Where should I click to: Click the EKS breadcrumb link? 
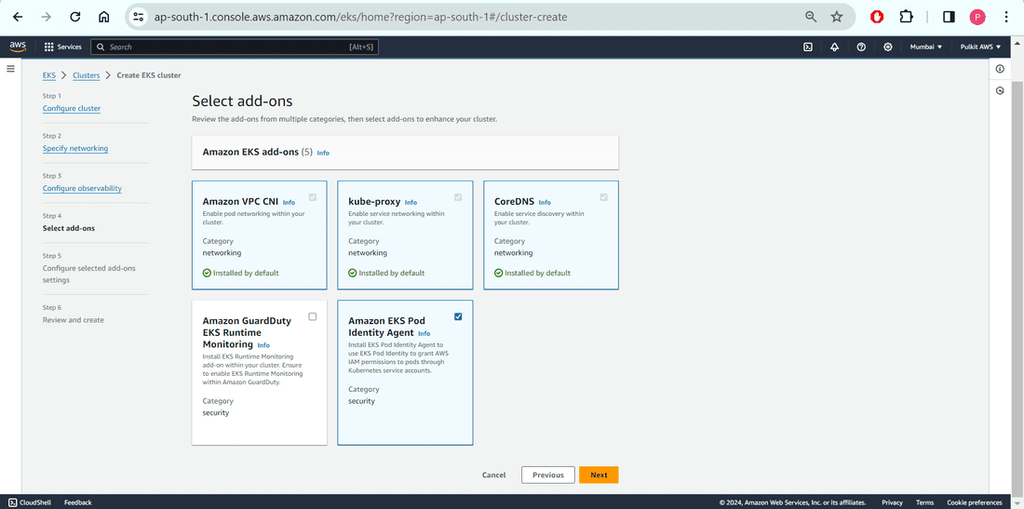[x=49, y=75]
